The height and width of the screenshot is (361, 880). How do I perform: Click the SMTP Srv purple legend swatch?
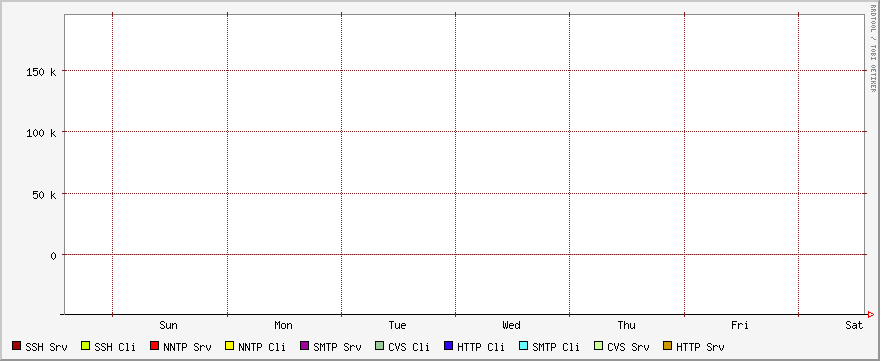point(305,346)
